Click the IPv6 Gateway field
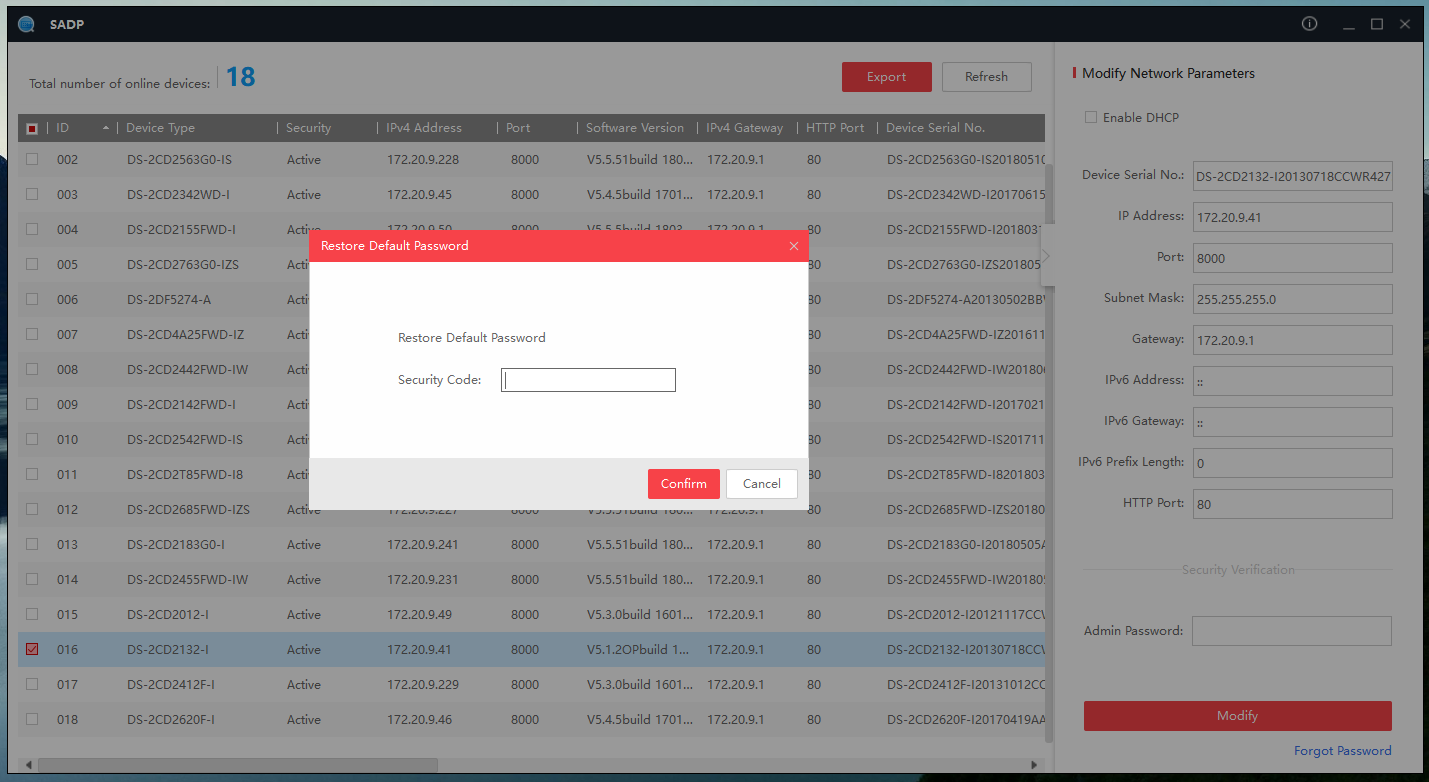The width and height of the screenshot is (1429, 782). pos(1292,421)
